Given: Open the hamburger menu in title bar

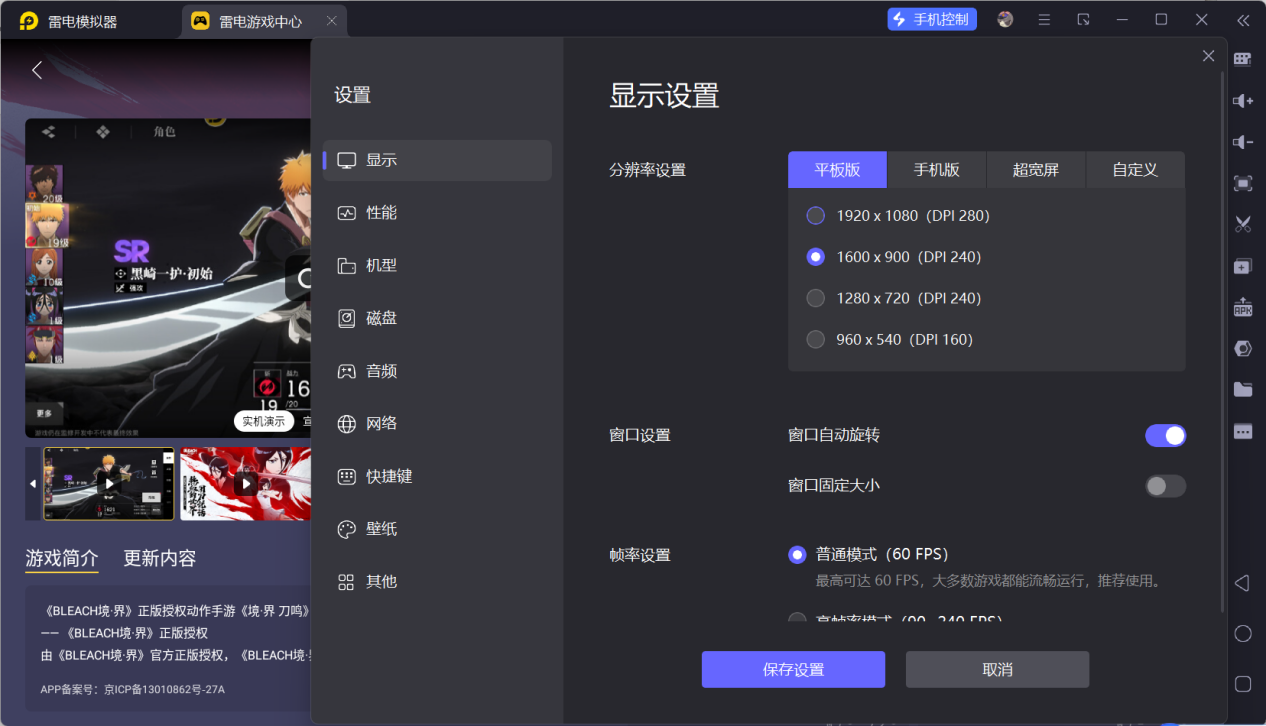Looking at the screenshot, I should coord(1043,19).
